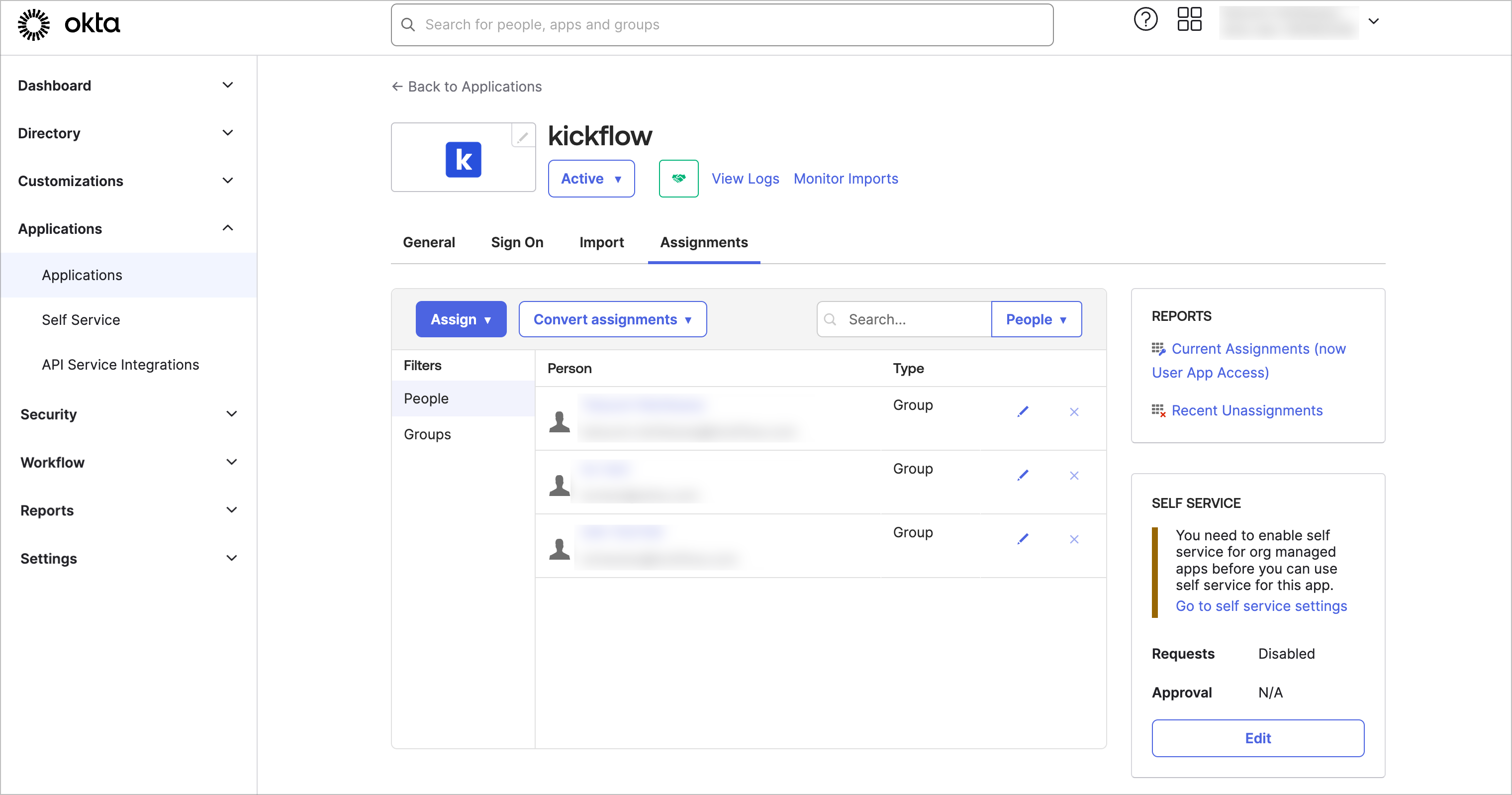The image size is (1512, 795).
Task: Expand the Reports menu
Action: point(232,510)
